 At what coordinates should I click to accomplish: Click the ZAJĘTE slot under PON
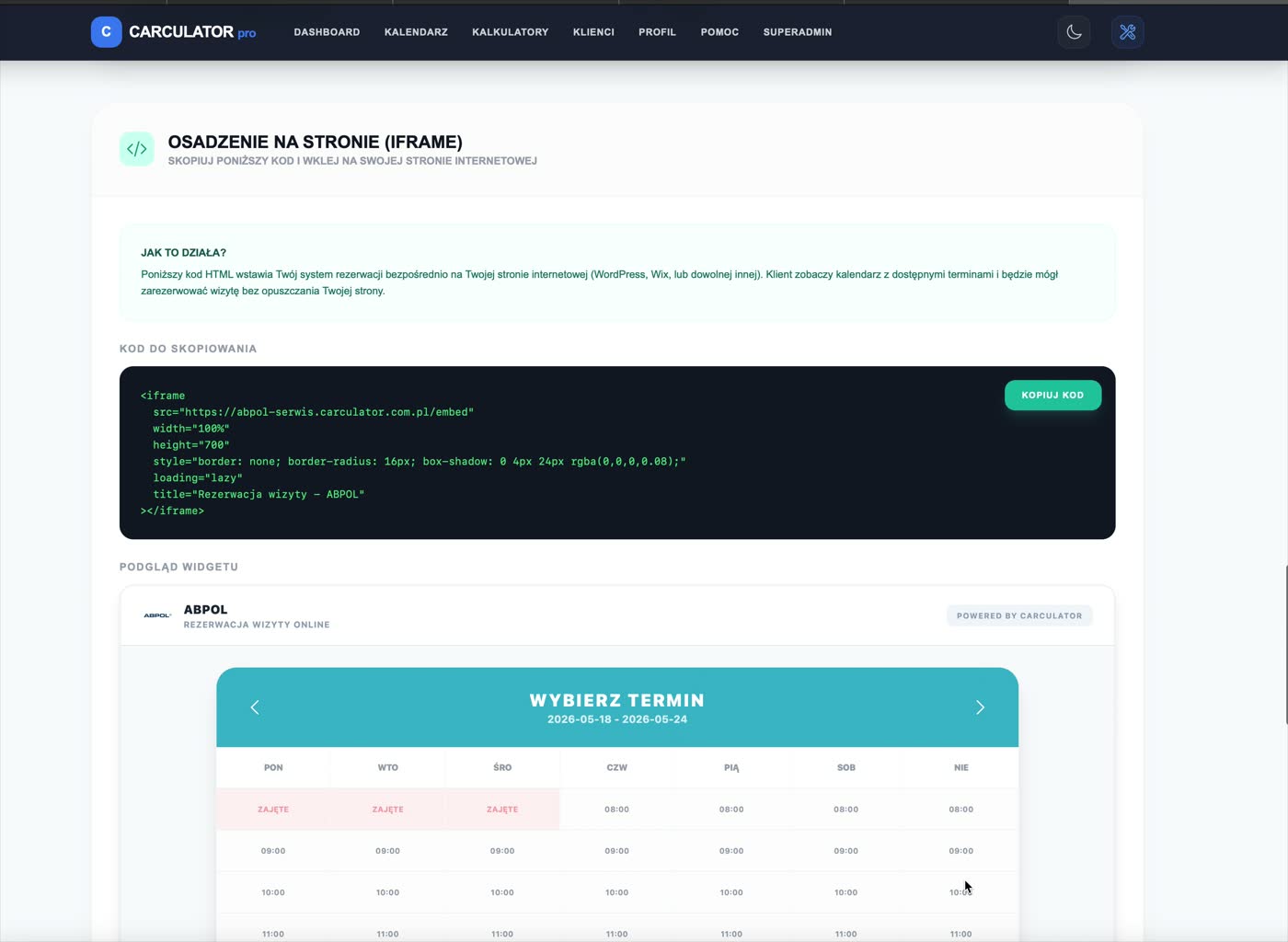[273, 810]
